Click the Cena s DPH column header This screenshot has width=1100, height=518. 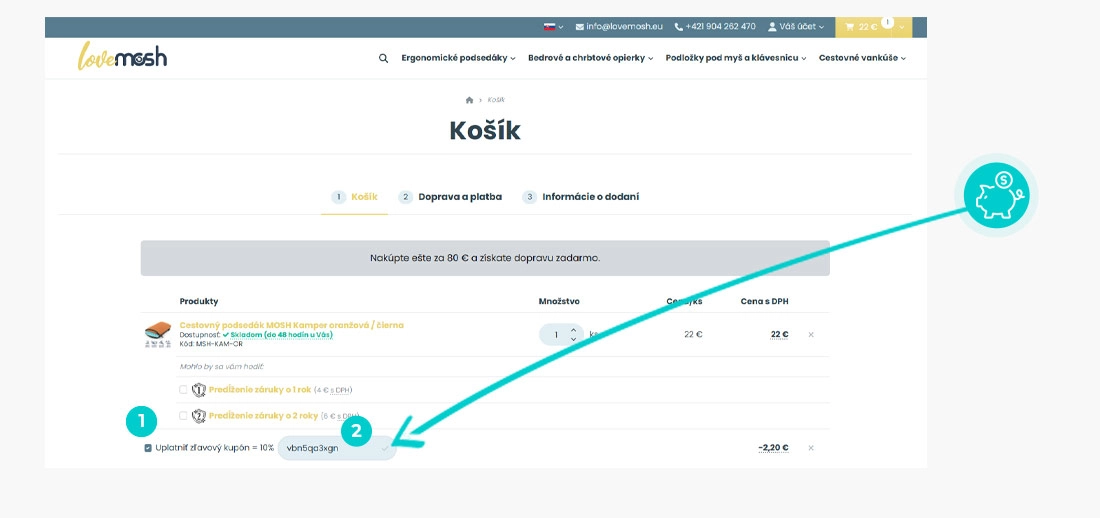[765, 302]
